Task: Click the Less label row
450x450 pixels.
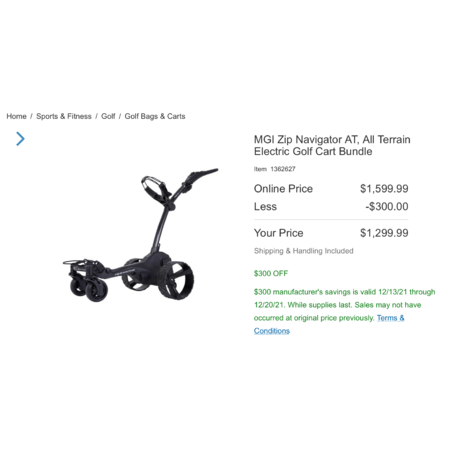Action: [331, 206]
